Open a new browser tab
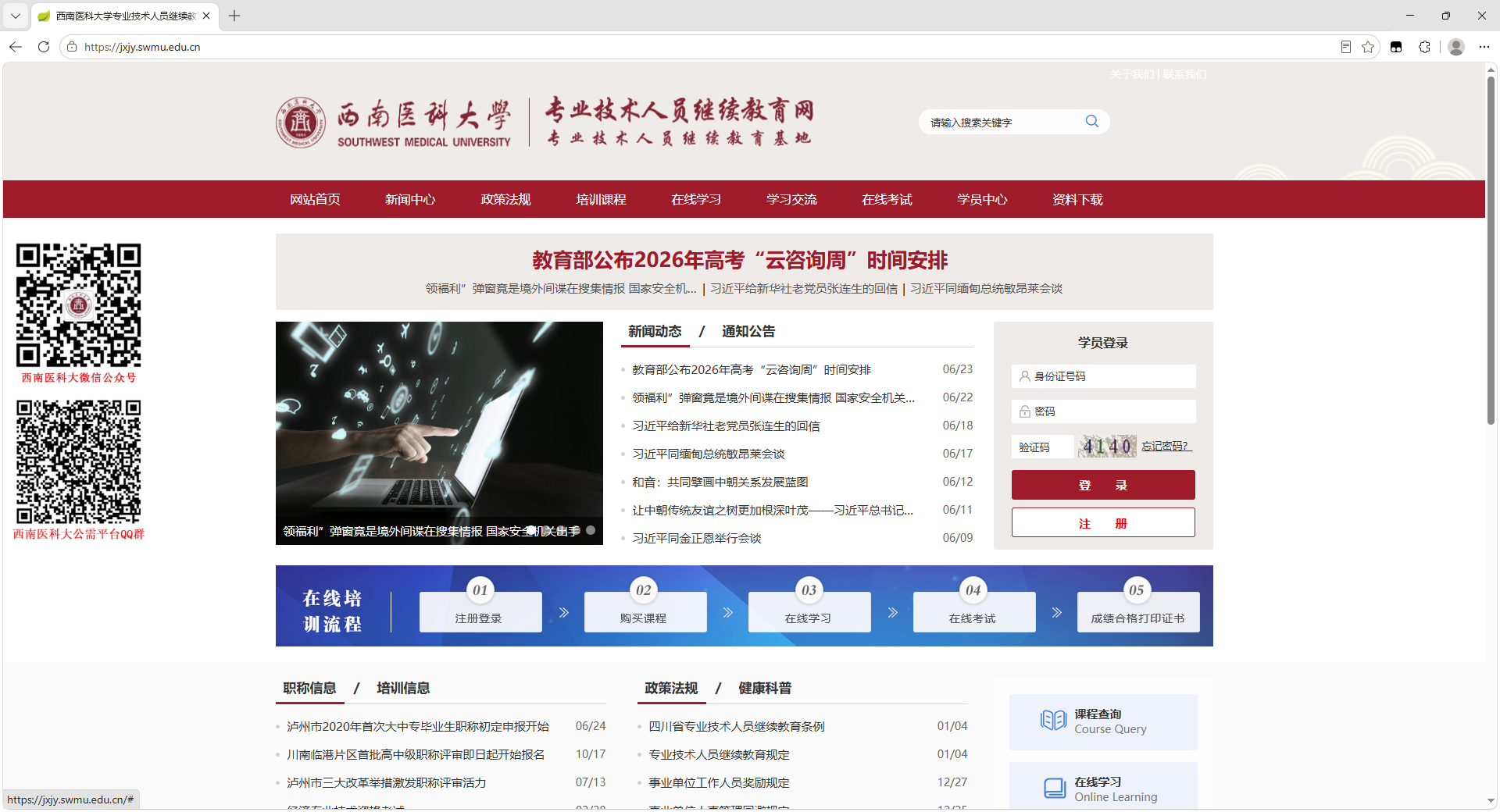This screenshot has height=812, width=1500. (x=234, y=16)
